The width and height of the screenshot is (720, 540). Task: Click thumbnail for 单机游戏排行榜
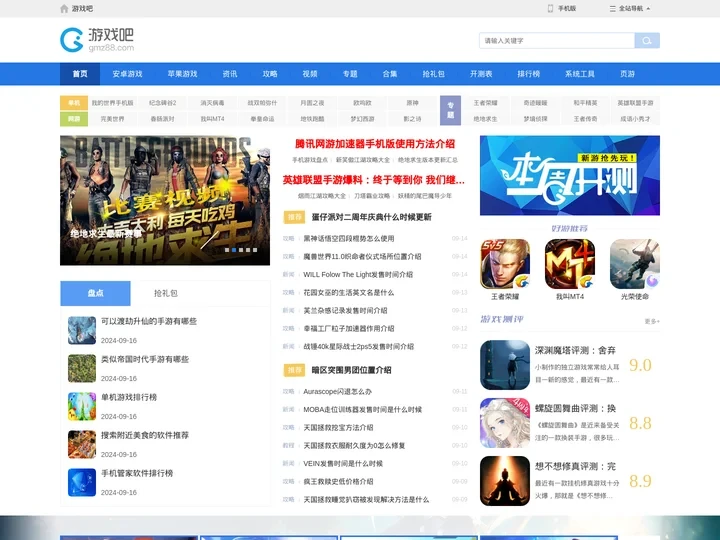tap(82, 406)
